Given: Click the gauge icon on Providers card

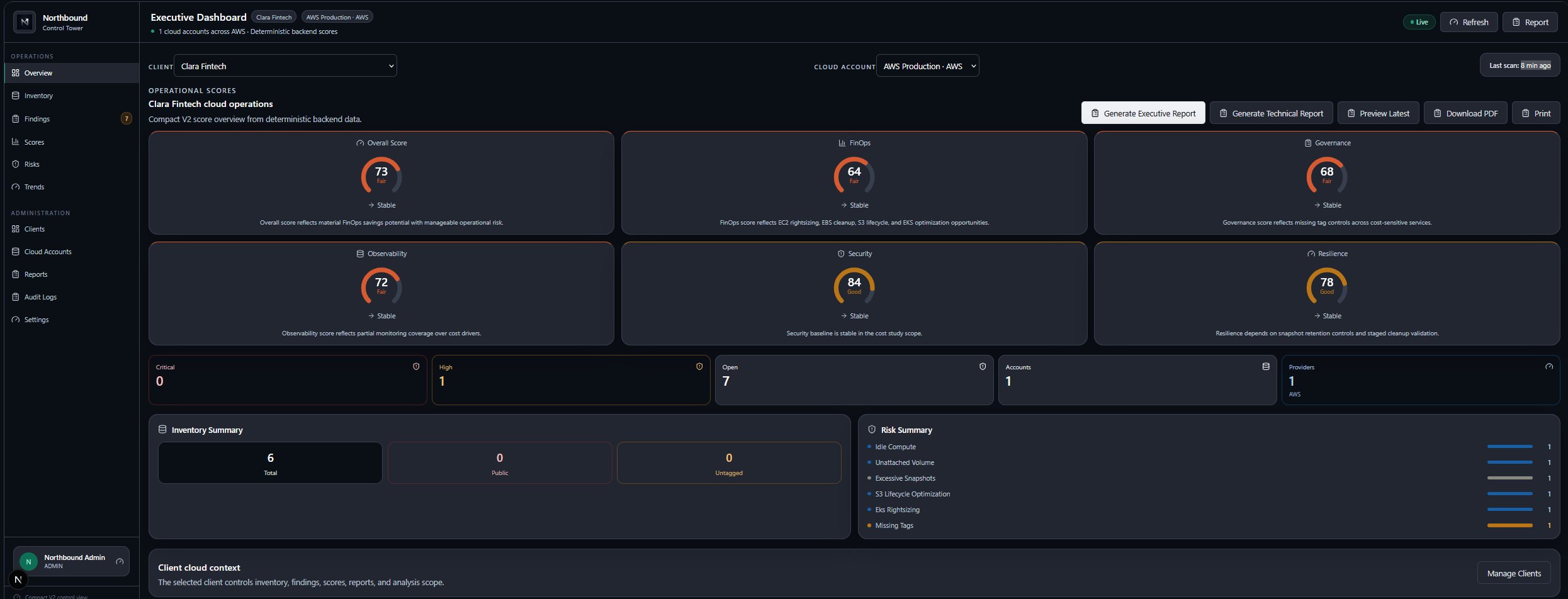Looking at the screenshot, I should coord(1549,366).
